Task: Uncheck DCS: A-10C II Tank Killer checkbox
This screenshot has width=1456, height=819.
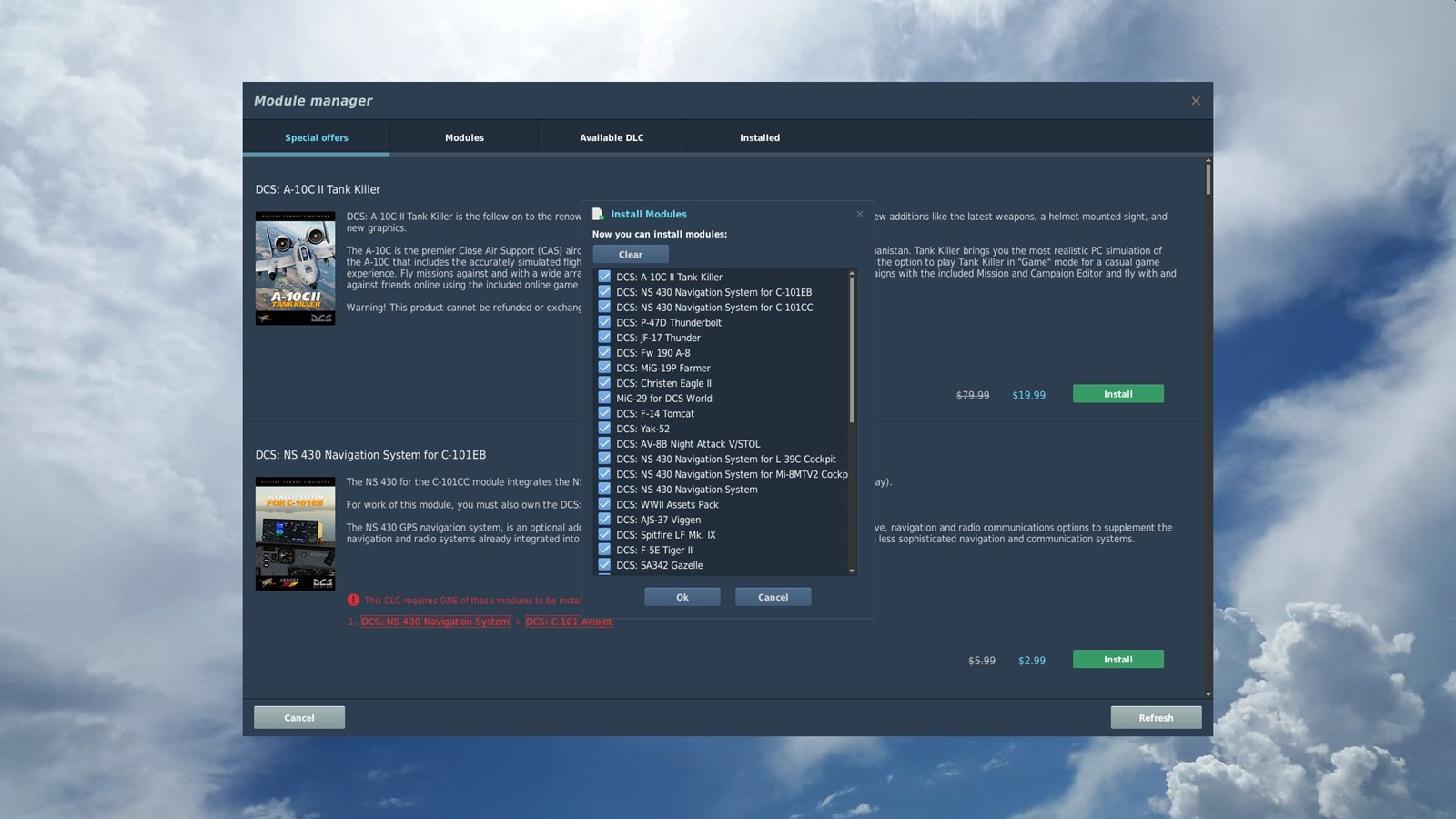Action: (x=604, y=277)
